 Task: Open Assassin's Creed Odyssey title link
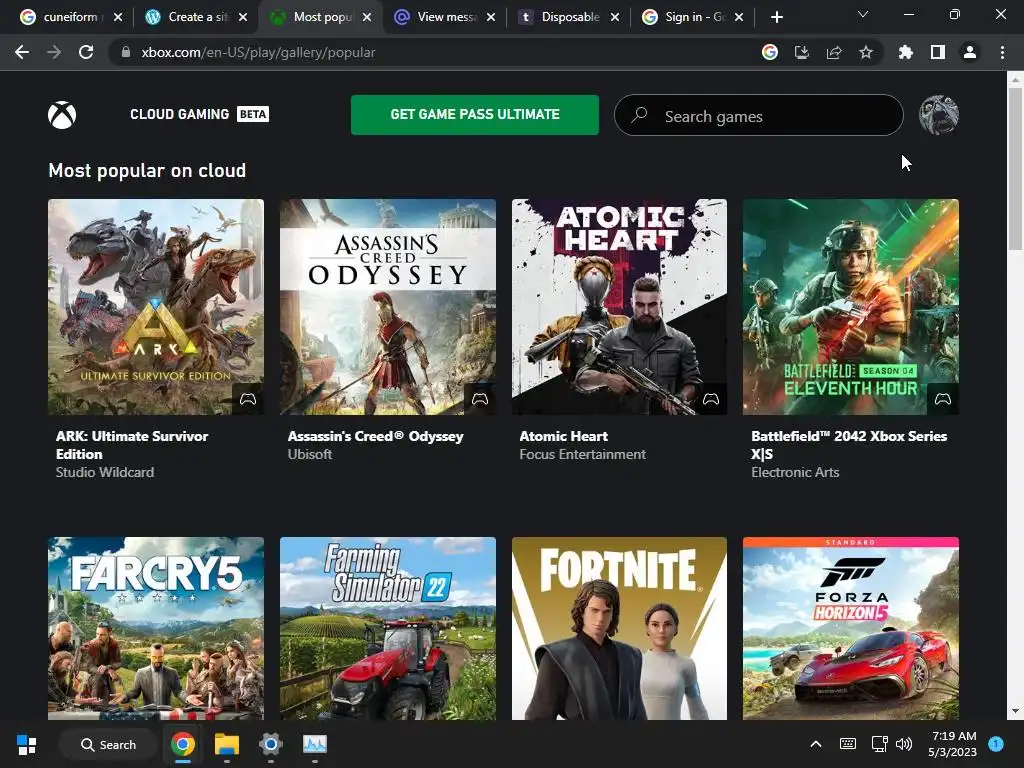point(376,436)
